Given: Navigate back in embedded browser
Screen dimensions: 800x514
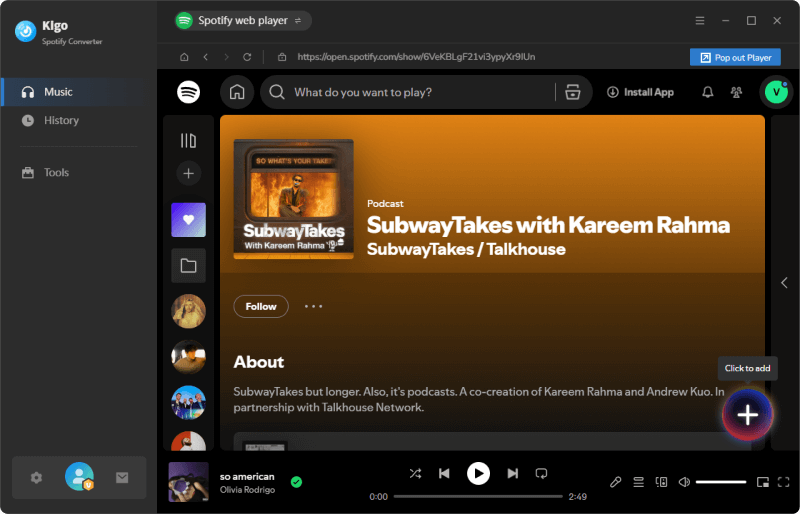Looking at the screenshot, I should pos(206,57).
